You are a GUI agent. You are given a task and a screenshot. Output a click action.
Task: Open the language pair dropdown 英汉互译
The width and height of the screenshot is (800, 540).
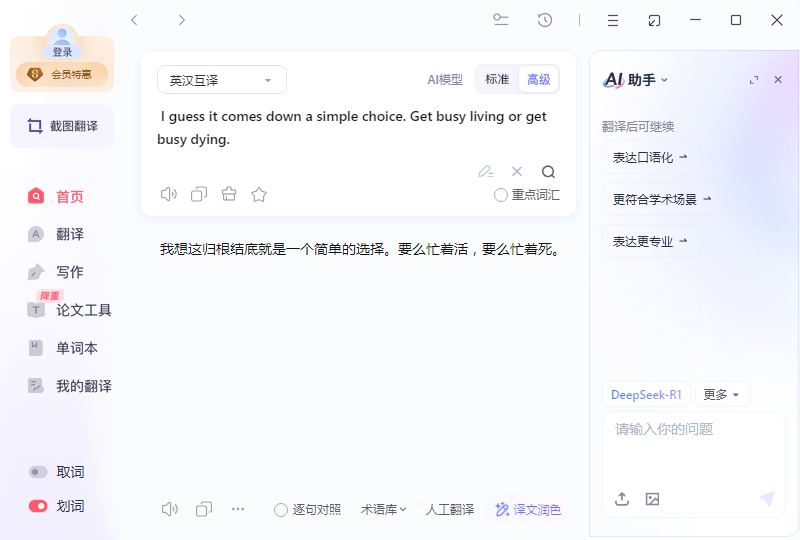(x=221, y=80)
